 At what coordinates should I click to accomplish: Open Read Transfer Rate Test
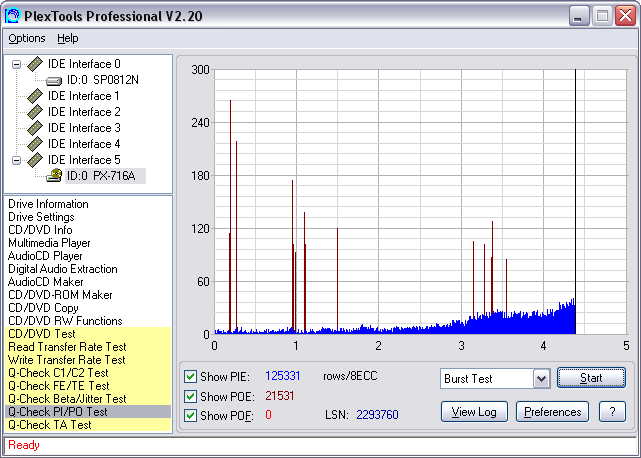point(88,347)
